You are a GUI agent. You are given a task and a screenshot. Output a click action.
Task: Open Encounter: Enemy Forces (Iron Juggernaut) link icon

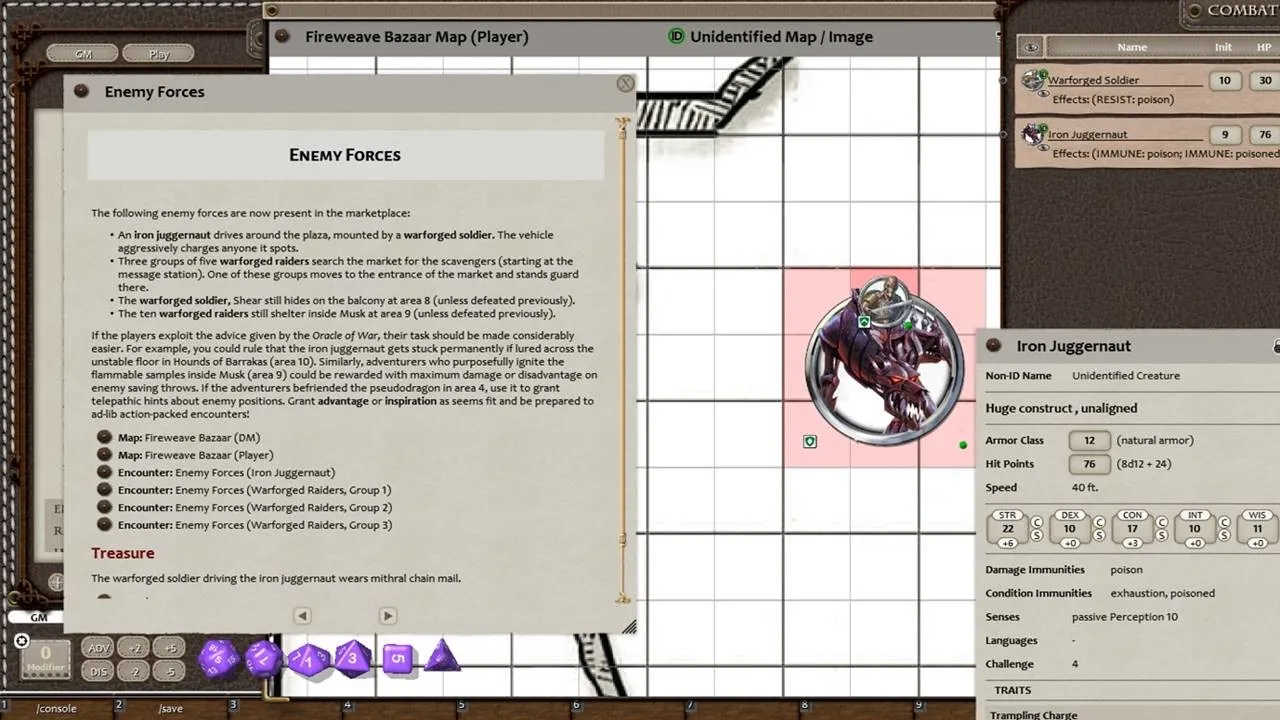(x=104, y=472)
